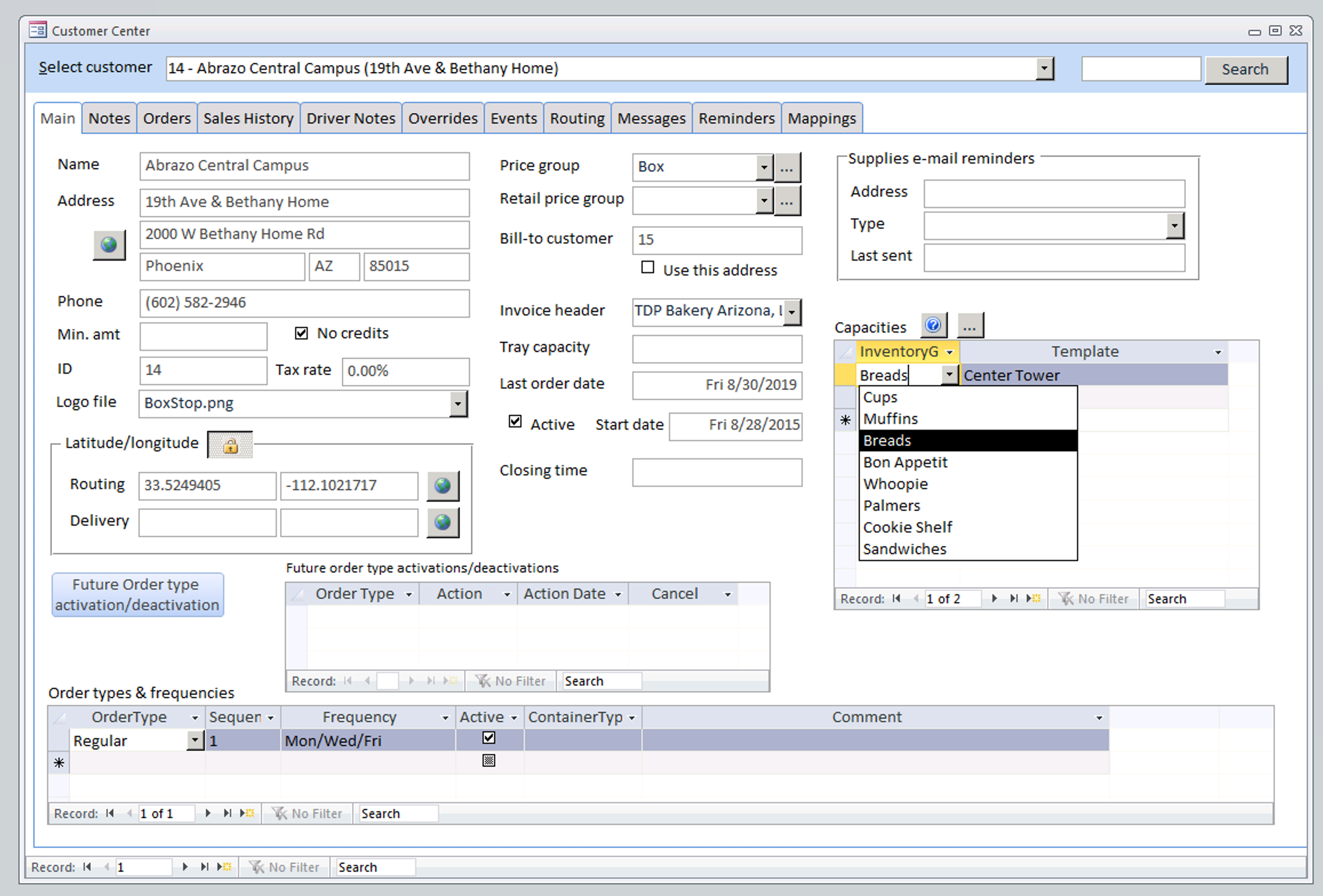Screen dimensions: 1323x896
Task: Click the globe icon in Delivery row
Action: pos(443,522)
